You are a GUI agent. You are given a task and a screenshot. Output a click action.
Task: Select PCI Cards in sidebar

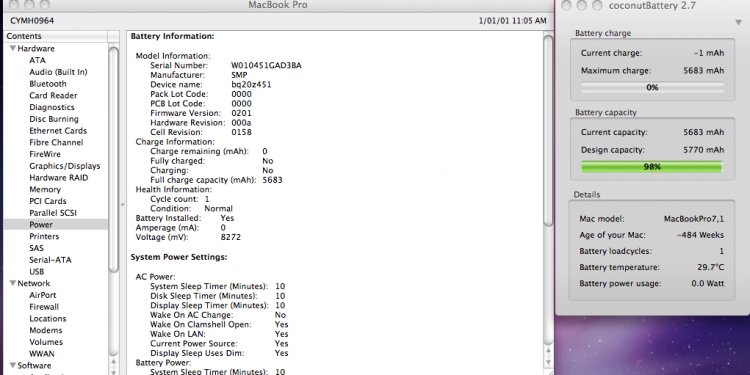[48, 201]
